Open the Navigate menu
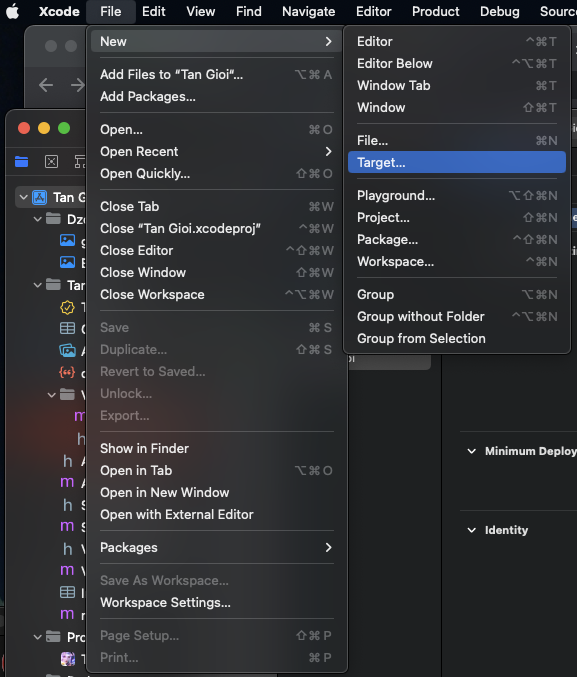Image resolution: width=577 pixels, height=677 pixels. point(308,11)
